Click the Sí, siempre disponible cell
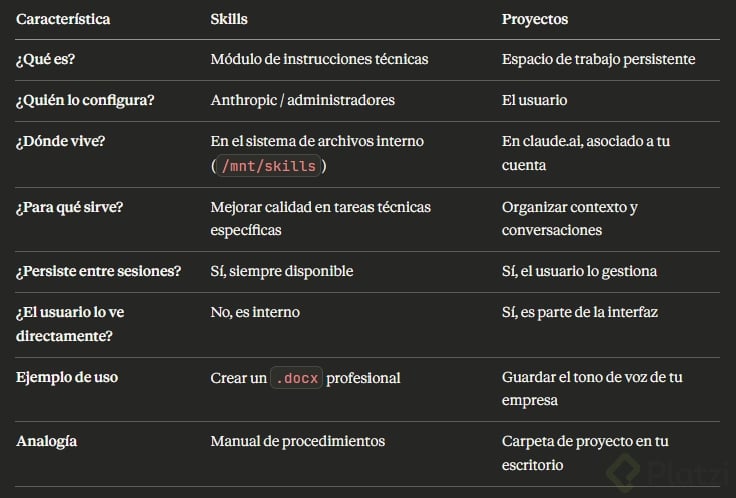The width and height of the screenshot is (736, 498). [282, 271]
